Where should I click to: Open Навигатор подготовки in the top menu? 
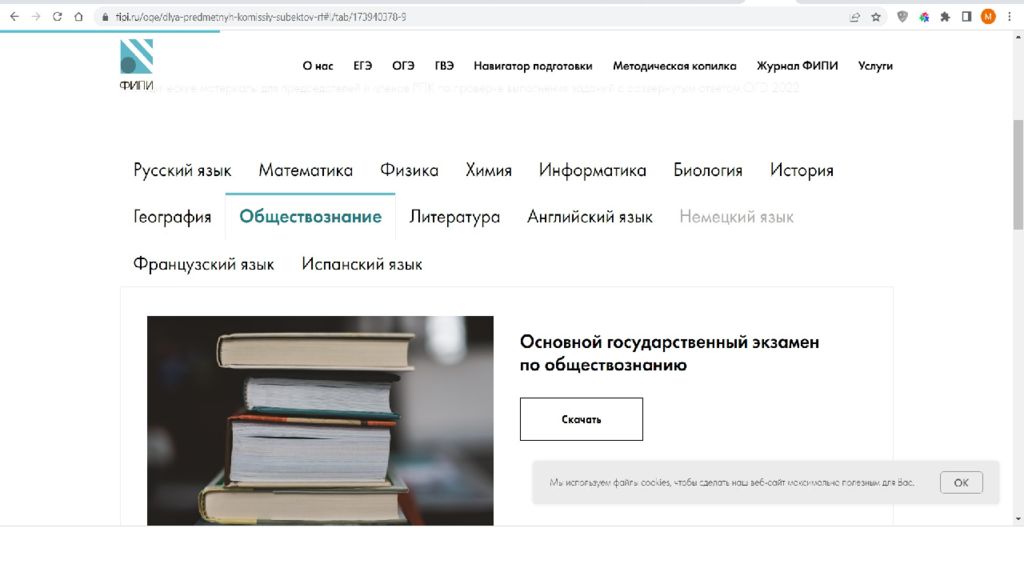(533, 66)
